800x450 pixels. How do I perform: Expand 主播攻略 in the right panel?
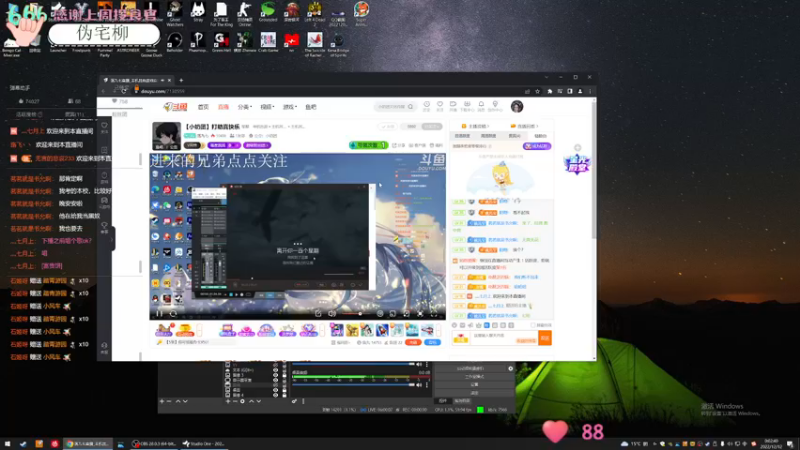[475, 126]
